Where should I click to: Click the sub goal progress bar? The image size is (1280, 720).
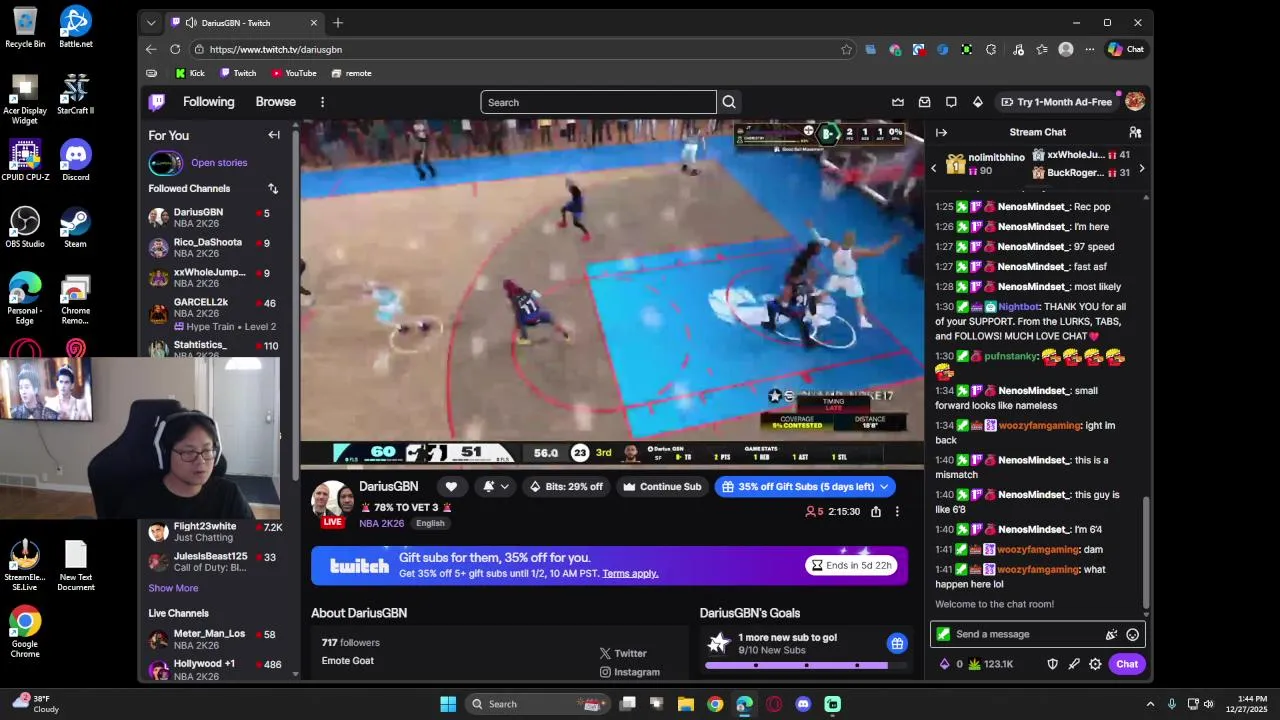pyautogui.click(x=806, y=665)
